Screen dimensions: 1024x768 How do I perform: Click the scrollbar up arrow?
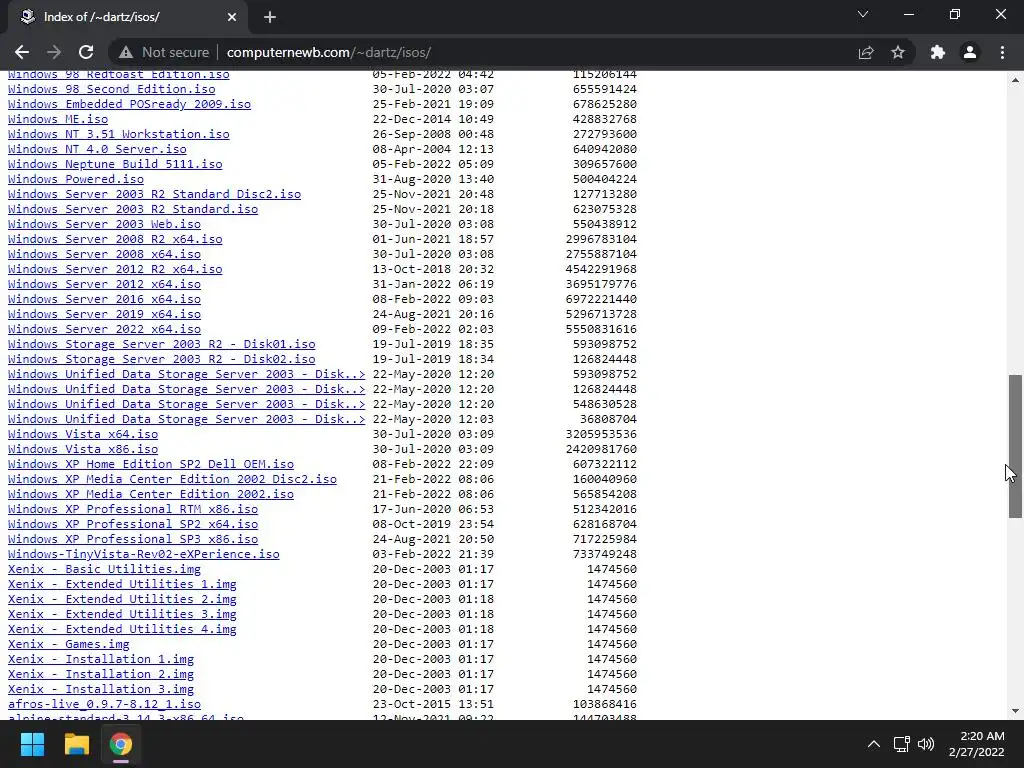(x=1015, y=80)
